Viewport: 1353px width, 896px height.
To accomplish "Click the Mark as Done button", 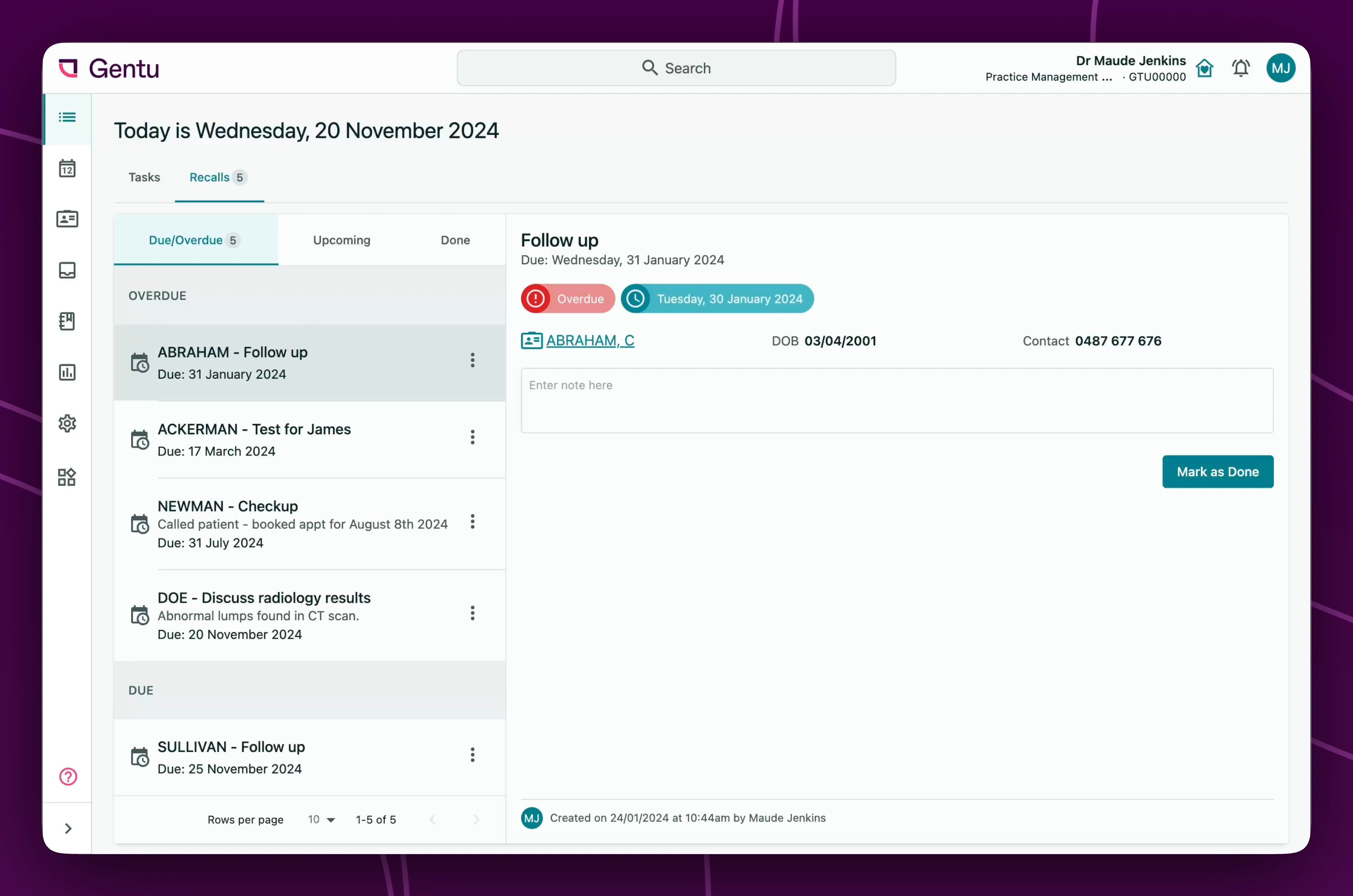I will click(x=1217, y=471).
